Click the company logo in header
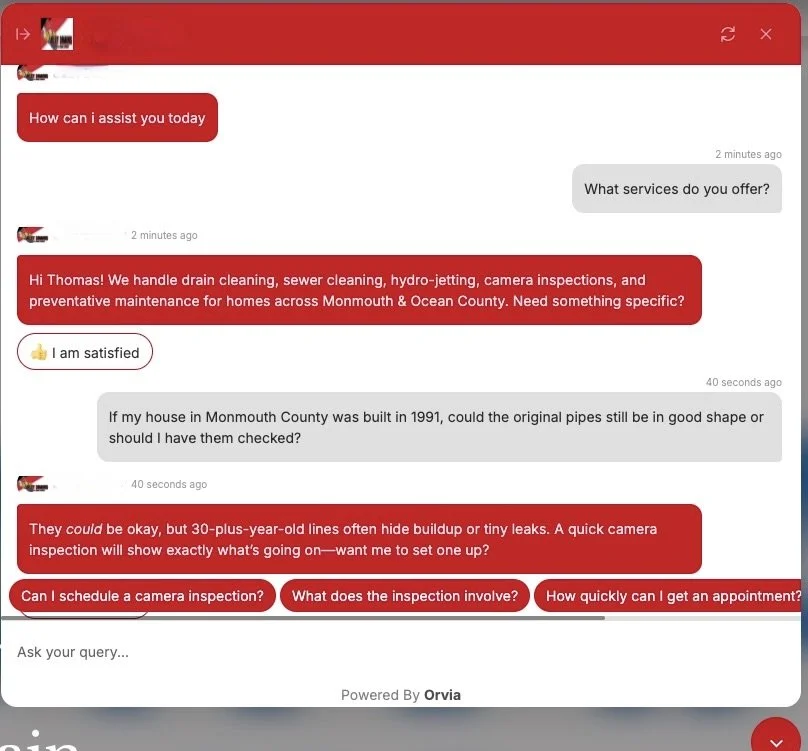The image size is (808, 751). coord(57,34)
